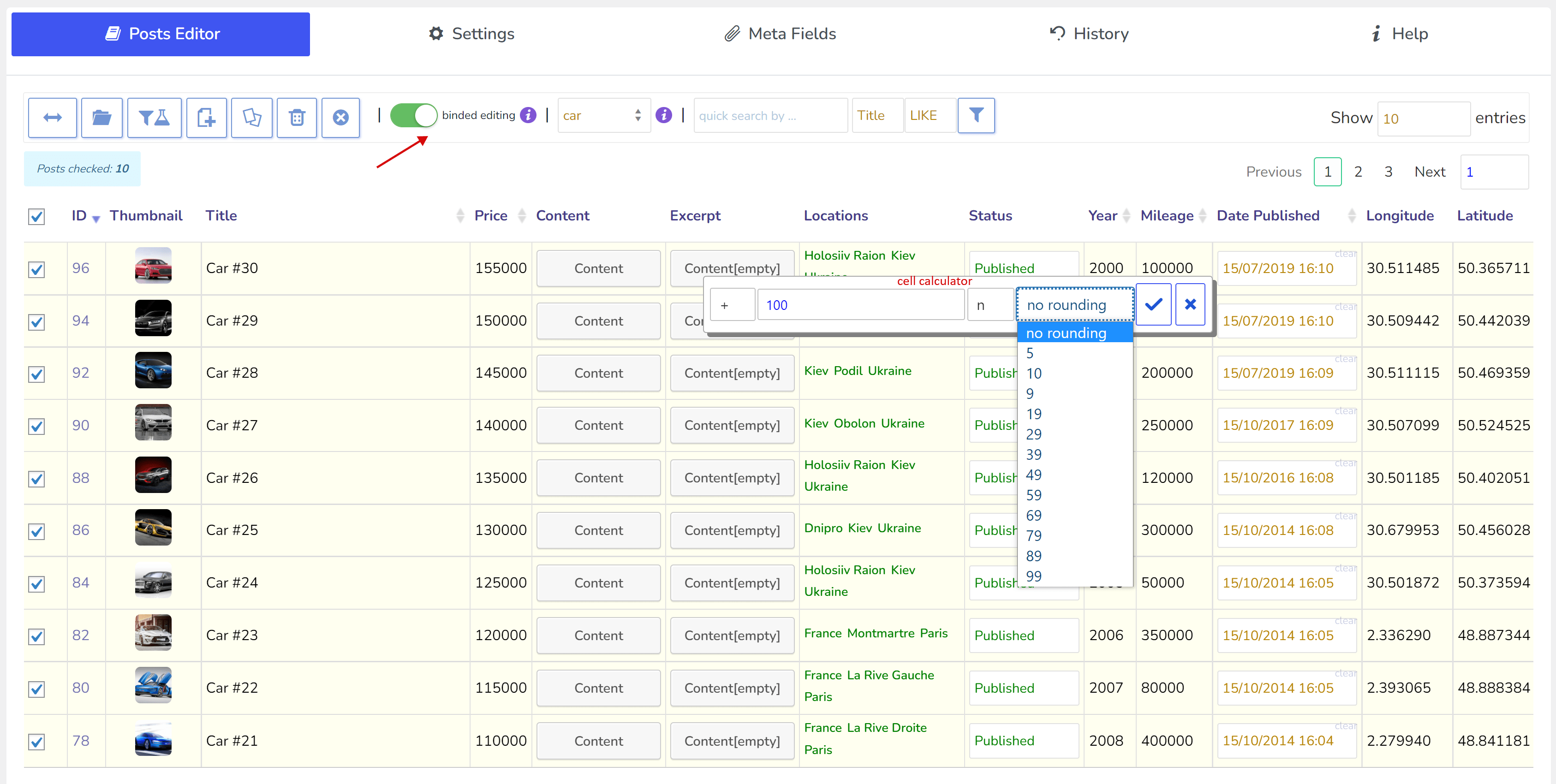Clear the date of Car #30

pos(1345,254)
